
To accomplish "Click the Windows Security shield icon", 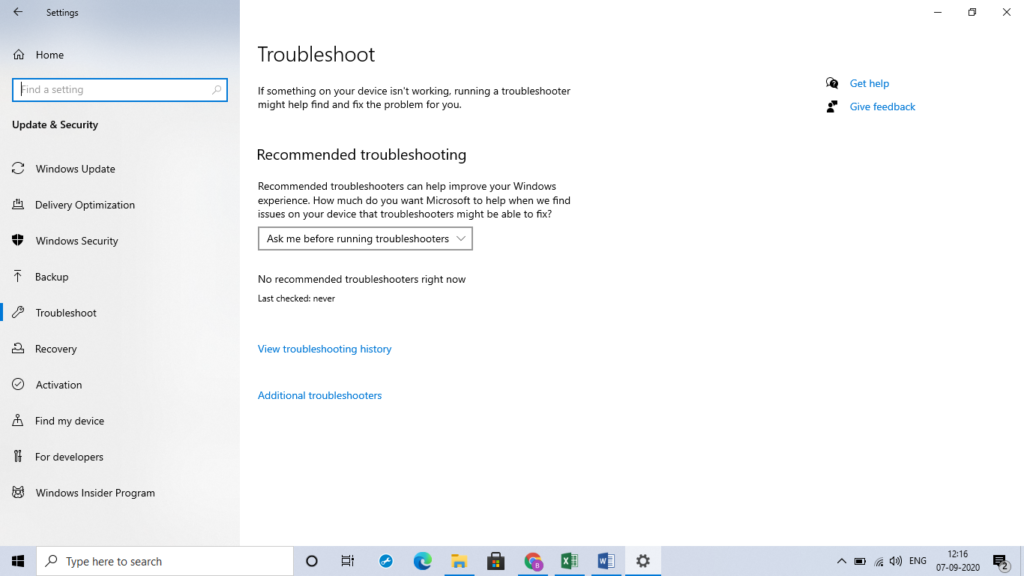I will [18, 241].
